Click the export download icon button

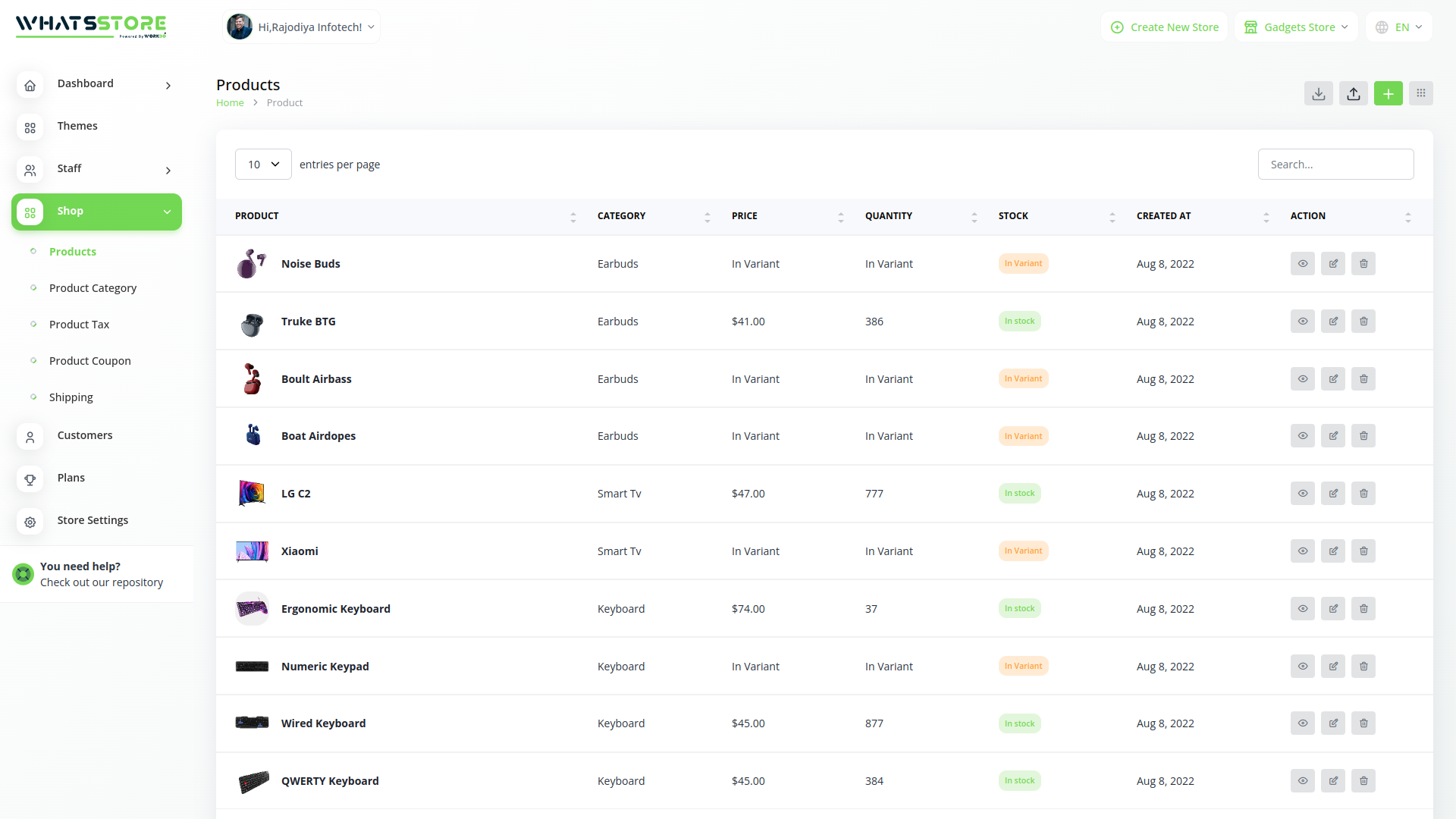[1319, 93]
